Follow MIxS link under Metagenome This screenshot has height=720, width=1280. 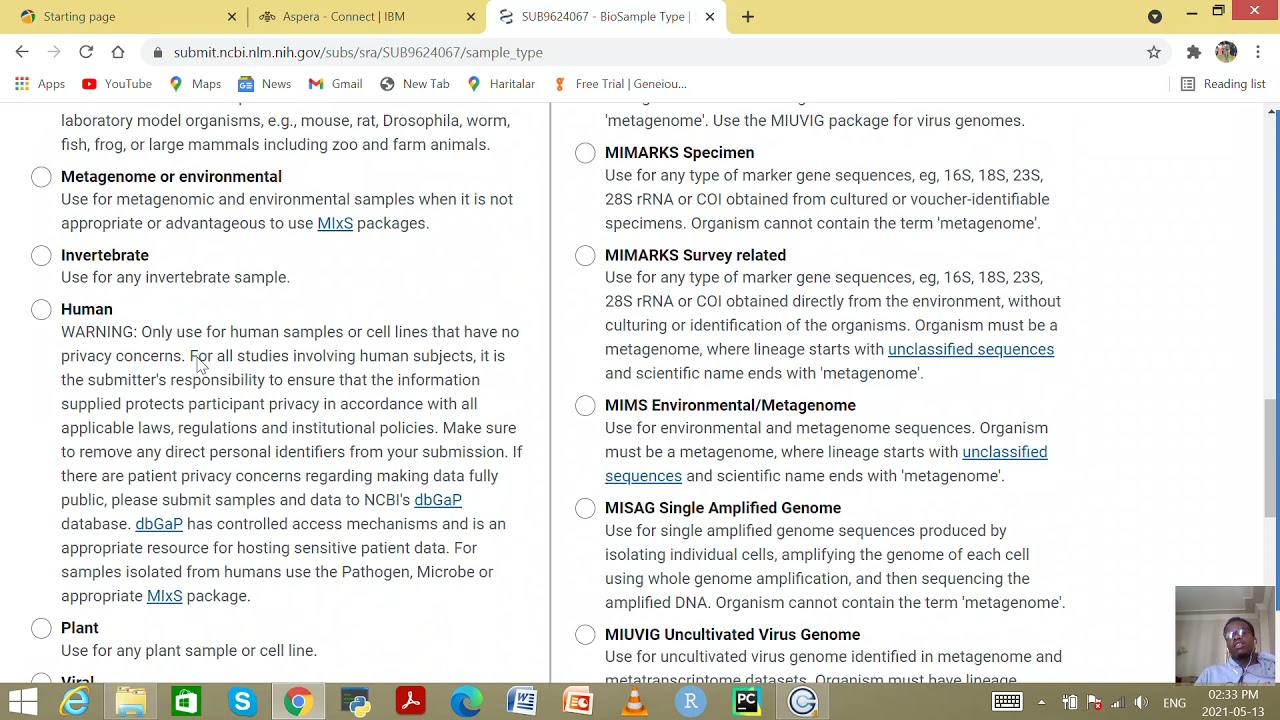[x=335, y=223]
